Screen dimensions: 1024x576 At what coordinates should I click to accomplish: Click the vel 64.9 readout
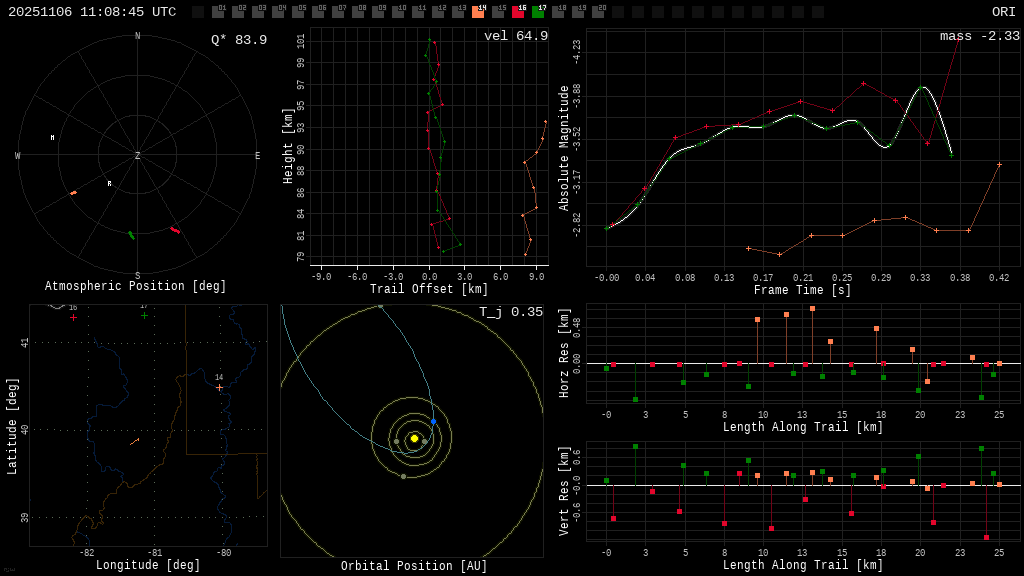coord(516,36)
